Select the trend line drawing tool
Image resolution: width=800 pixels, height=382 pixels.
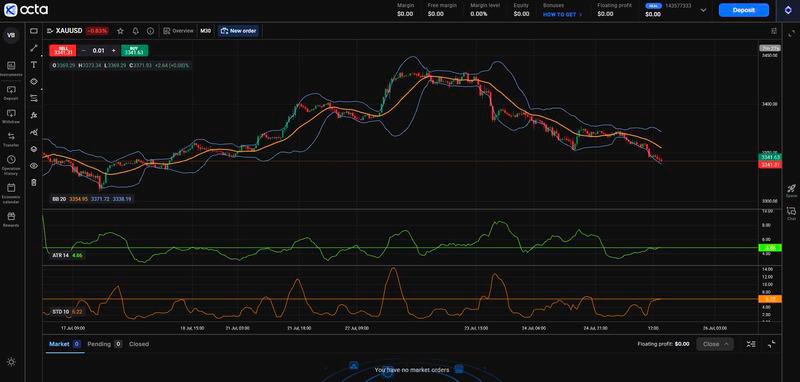[x=34, y=48]
